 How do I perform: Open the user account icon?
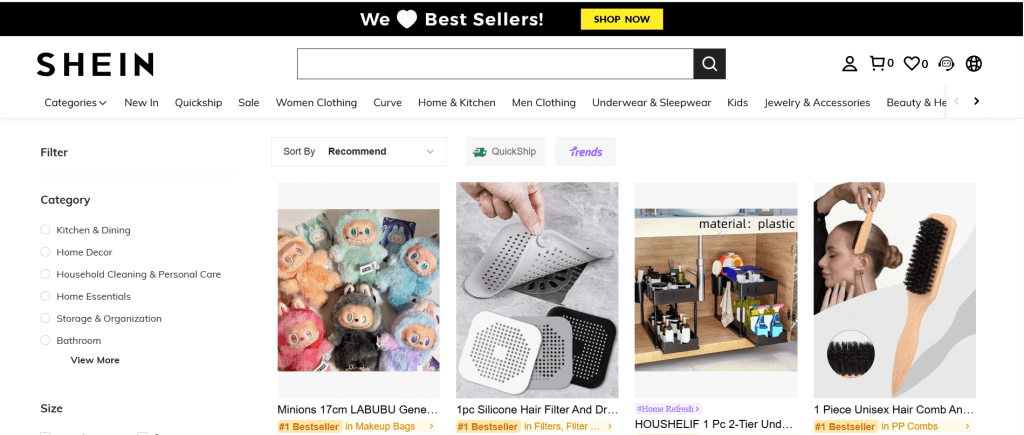(x=849, y=64)
